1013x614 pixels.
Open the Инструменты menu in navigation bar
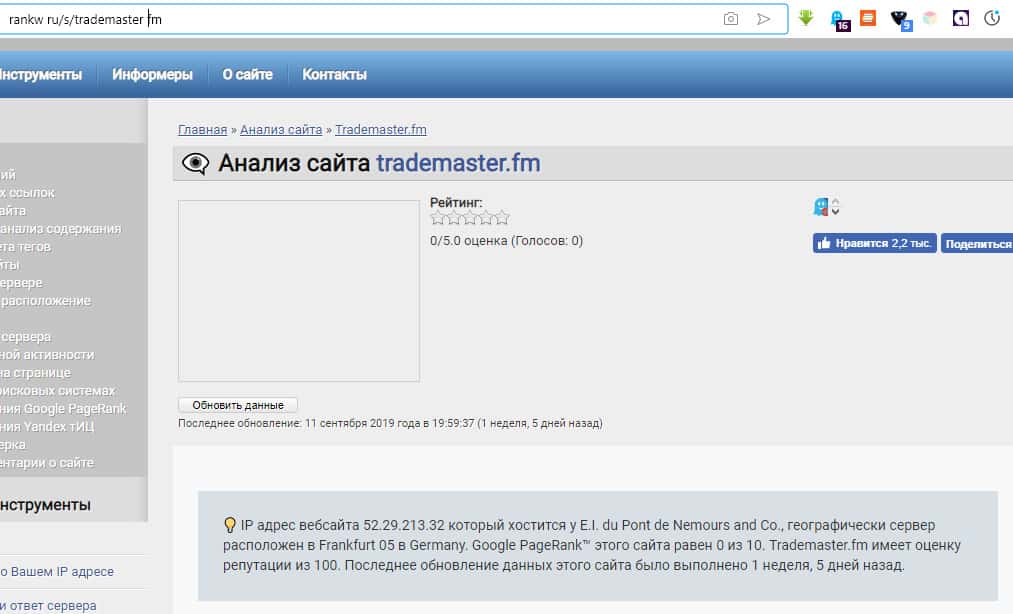40,74
